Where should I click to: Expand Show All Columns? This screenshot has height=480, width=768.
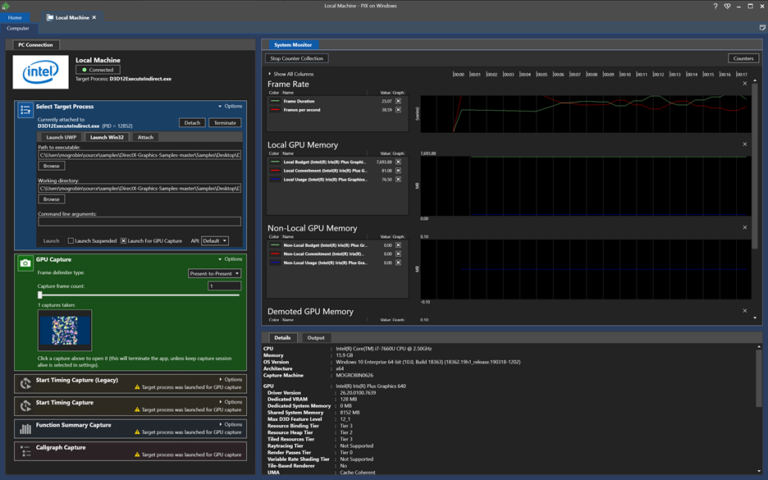(291, 74)
